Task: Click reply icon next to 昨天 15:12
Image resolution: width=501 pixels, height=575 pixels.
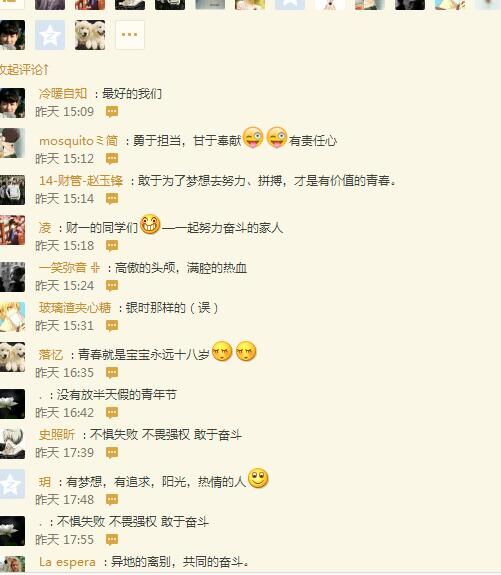Action: point(112,158)
